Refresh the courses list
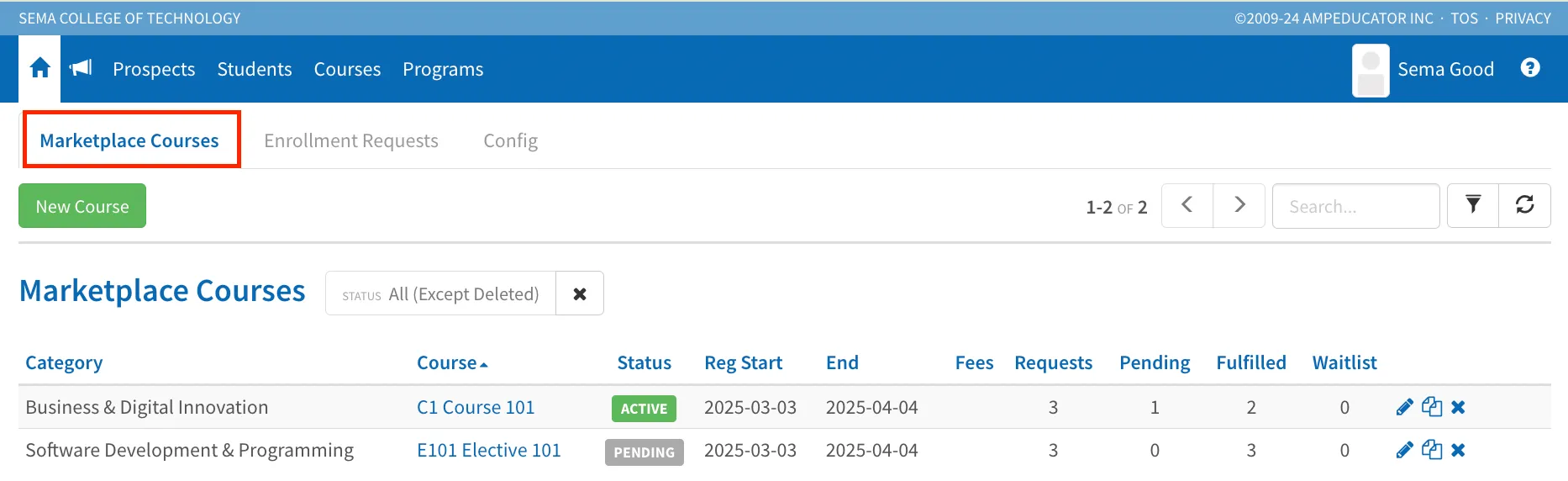The image size is (1568, 481). pyautogui.click(x=1525, y=205)
